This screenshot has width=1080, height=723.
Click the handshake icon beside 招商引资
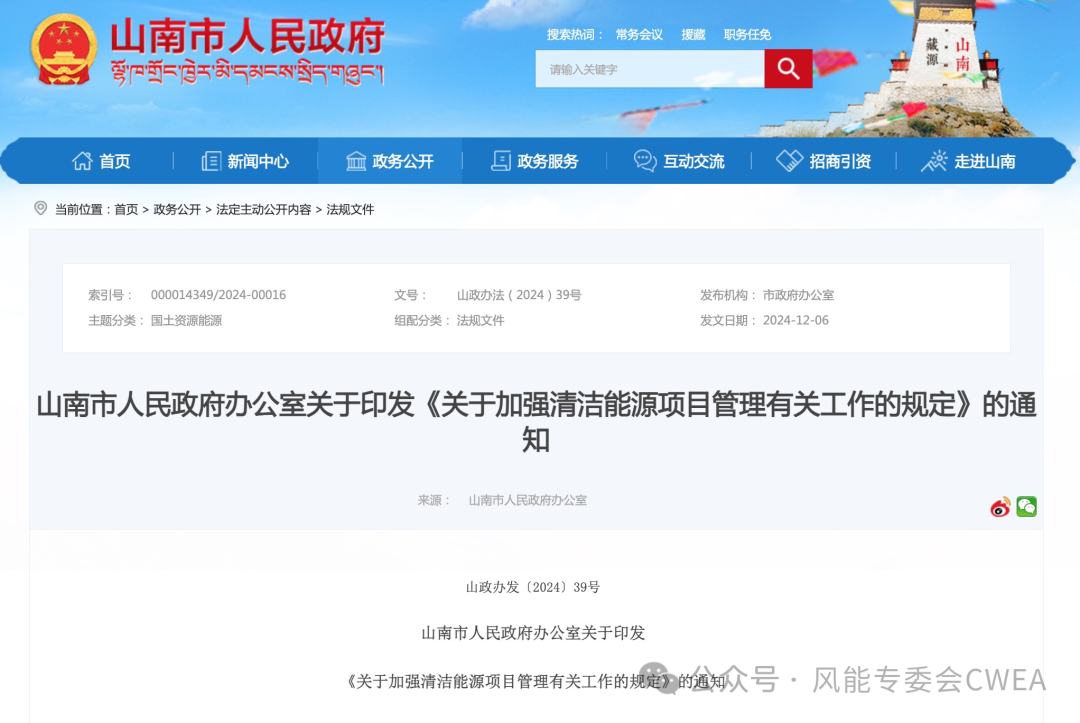790,161
